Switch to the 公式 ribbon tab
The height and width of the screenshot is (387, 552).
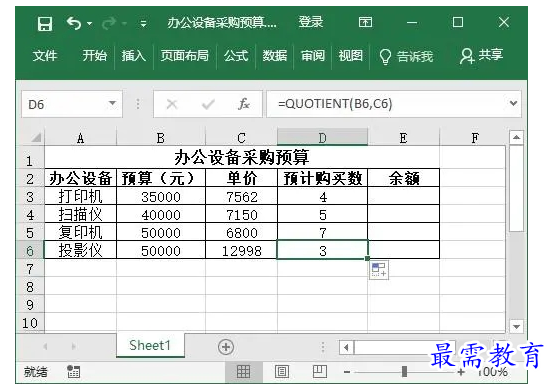[236, 56]
